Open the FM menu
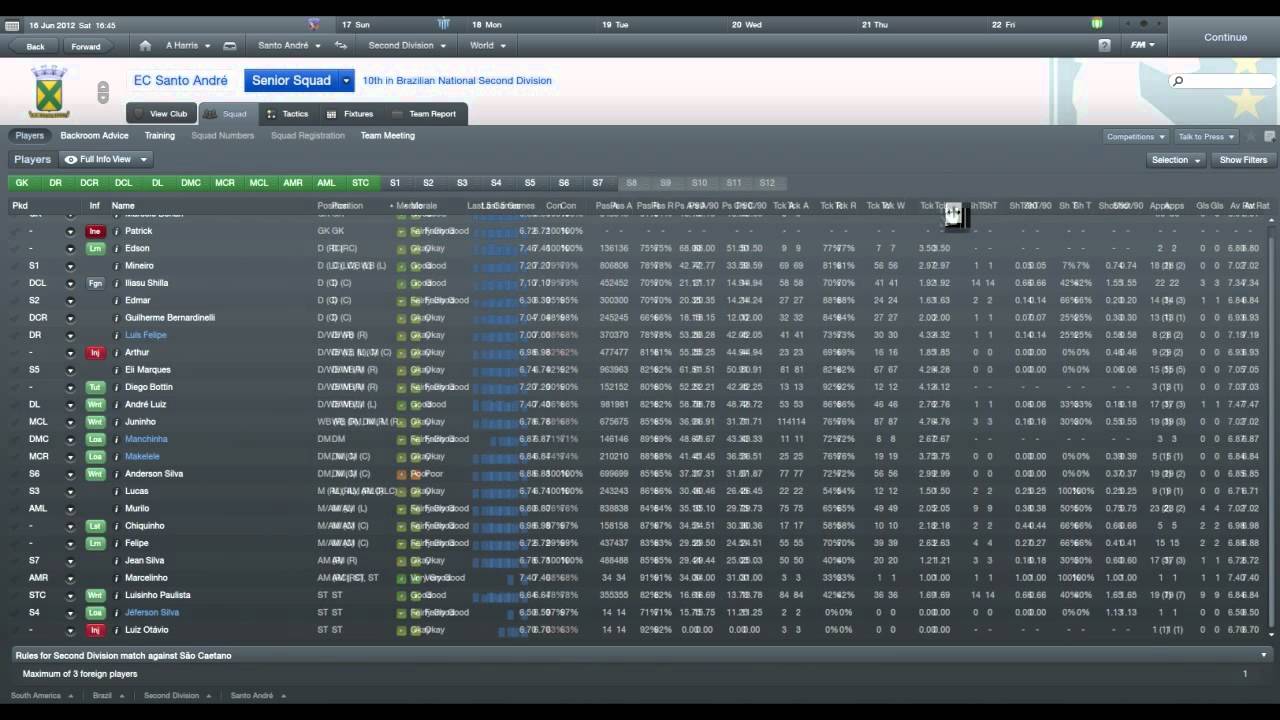 click(1142, 45)
